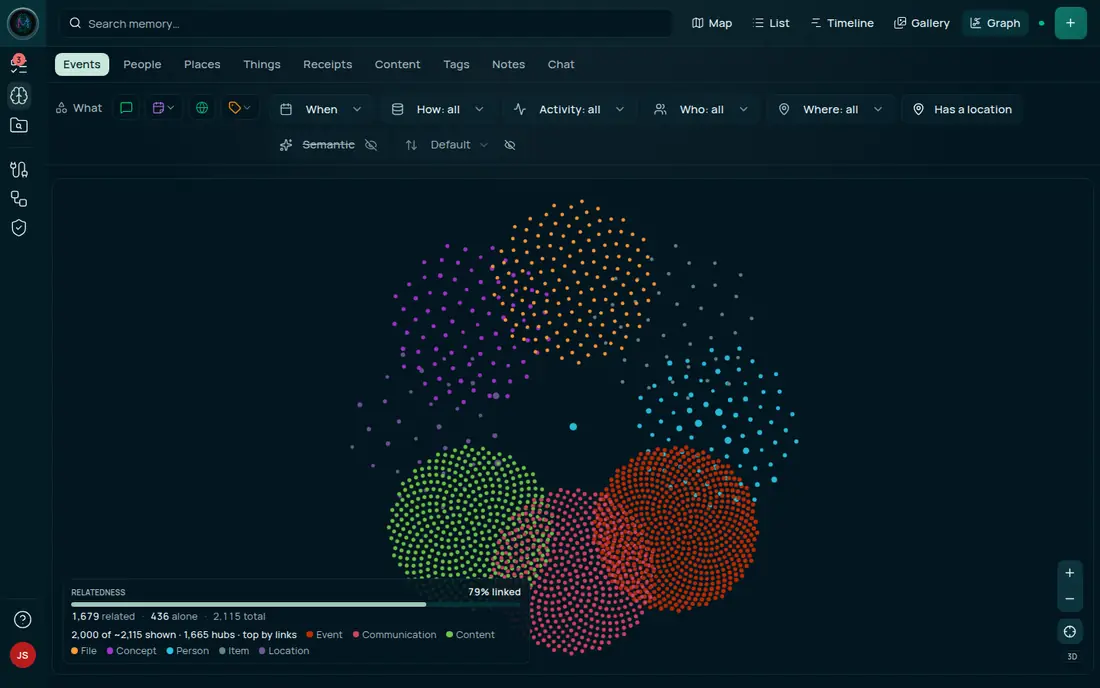Select the Notes tab
This screenshot has height=688, width=1100.
508,65
